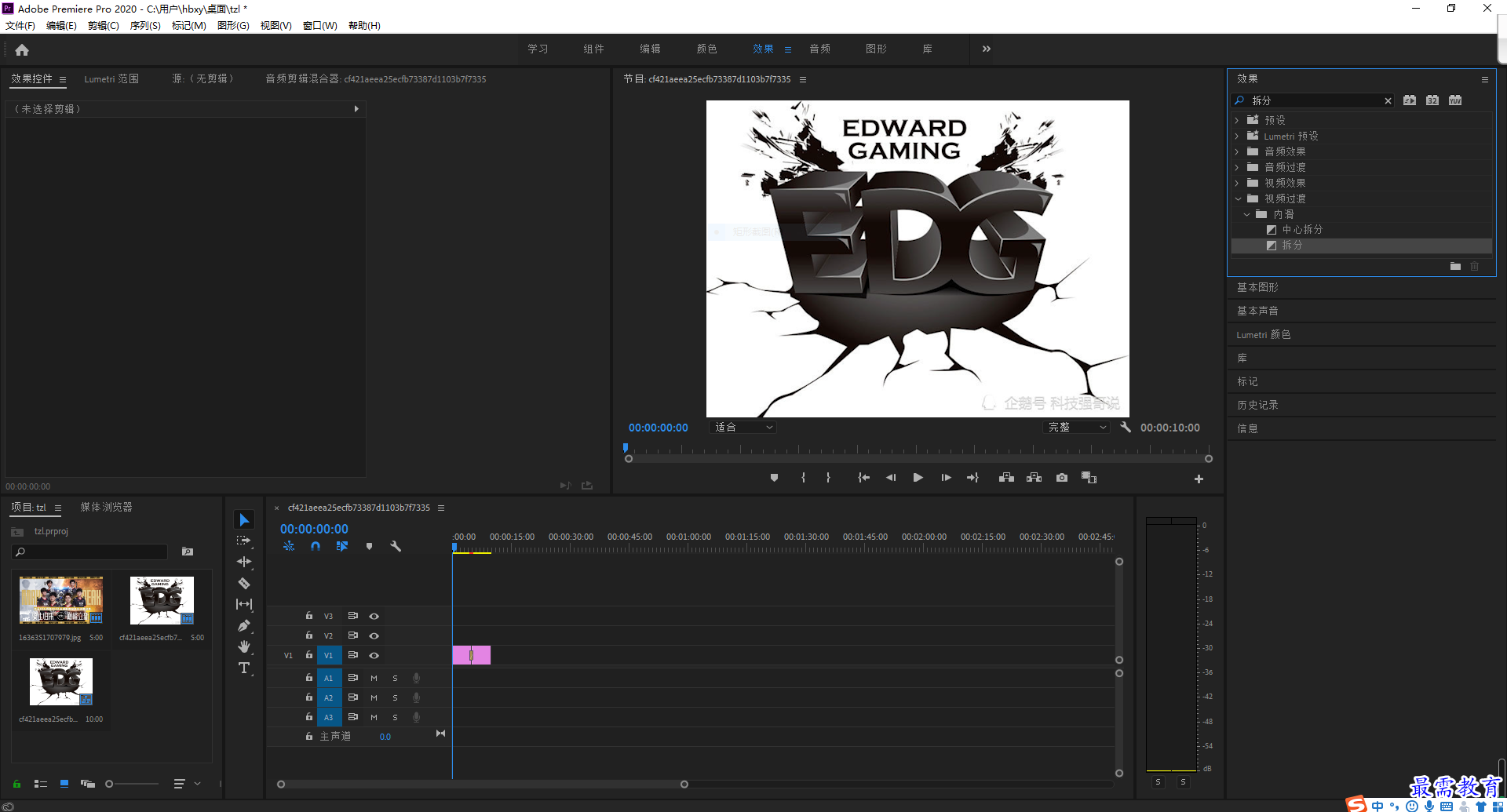Open timeline display settings wrench
The width and height of the screenshot is (1507, 812).
[x=396, y=546]
